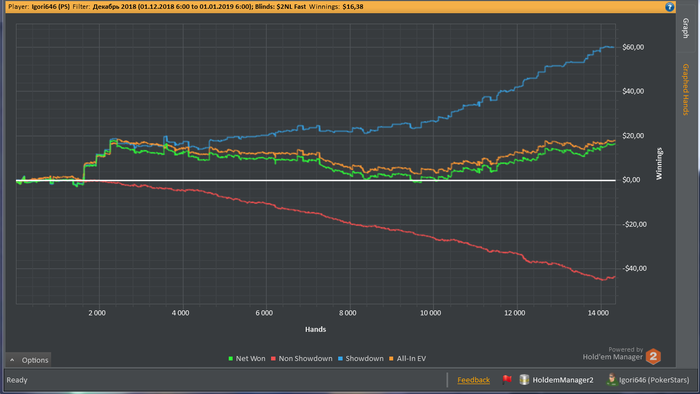Click the blue Showdown legend swatch

pyautogui.click(x=340, y=359)
